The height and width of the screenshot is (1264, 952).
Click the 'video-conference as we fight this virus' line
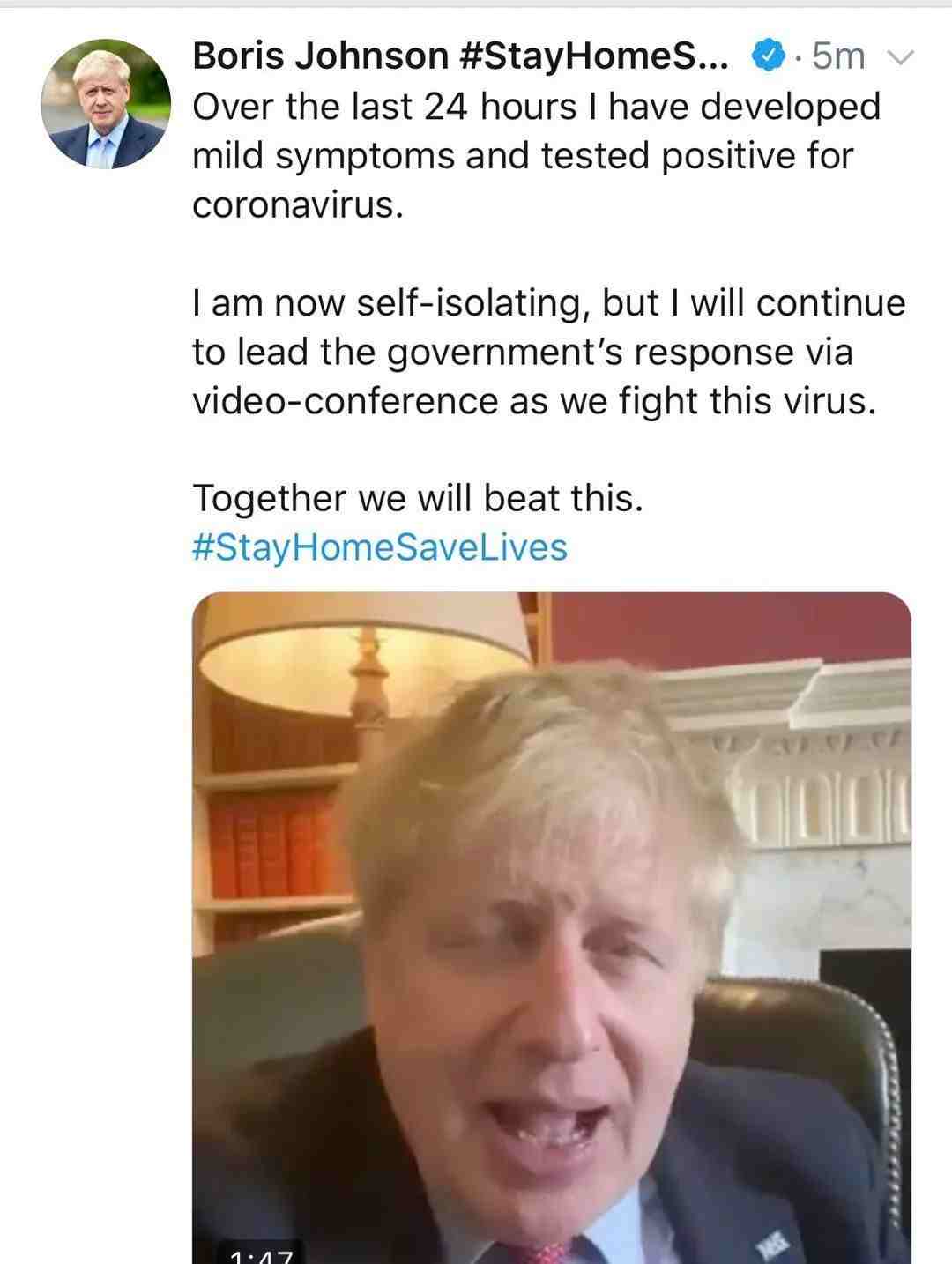click(534, 401)
